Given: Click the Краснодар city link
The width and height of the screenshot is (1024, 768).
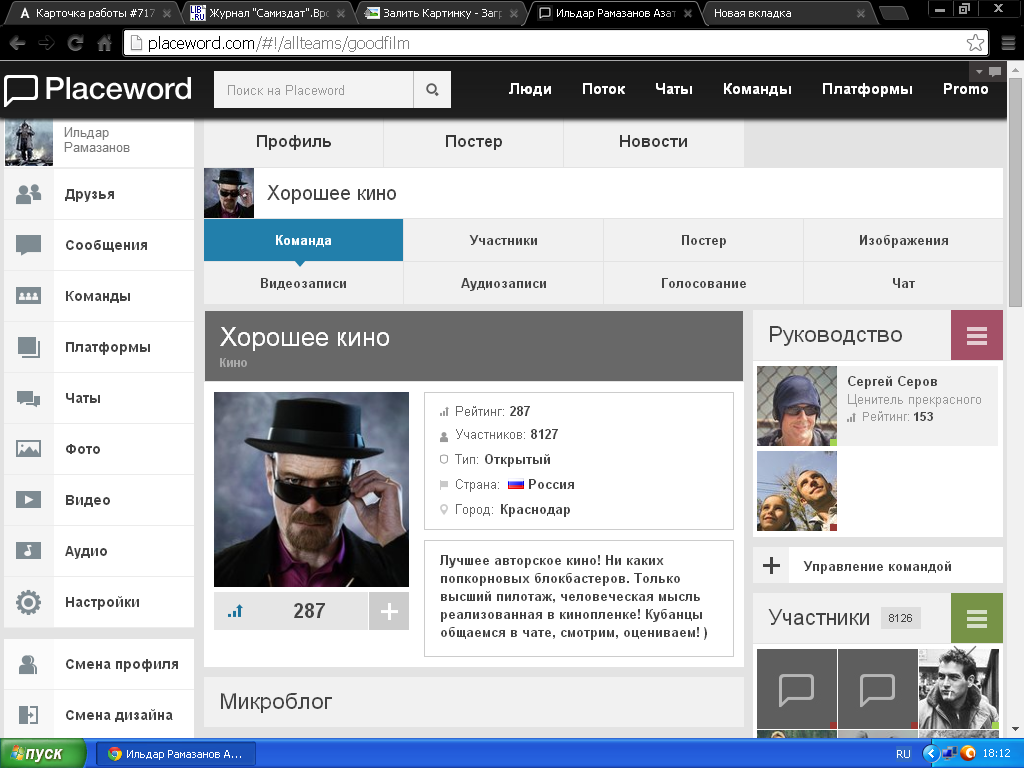Looking at the screenshot, I should (x=535, y=509).
